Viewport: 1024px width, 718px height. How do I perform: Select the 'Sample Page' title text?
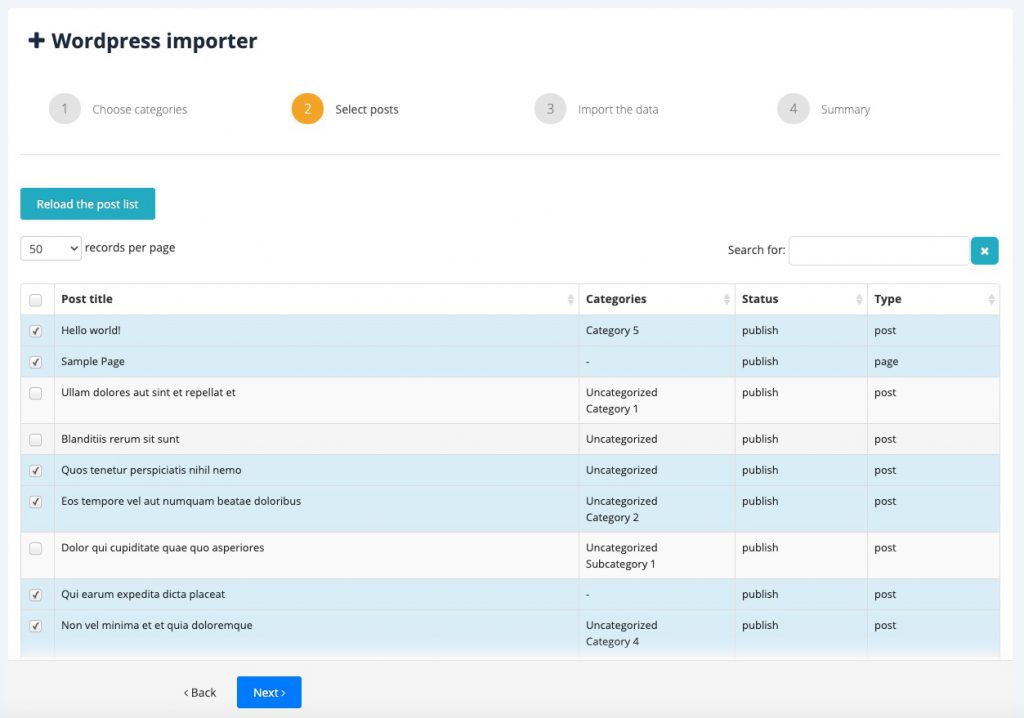[93, 361]
